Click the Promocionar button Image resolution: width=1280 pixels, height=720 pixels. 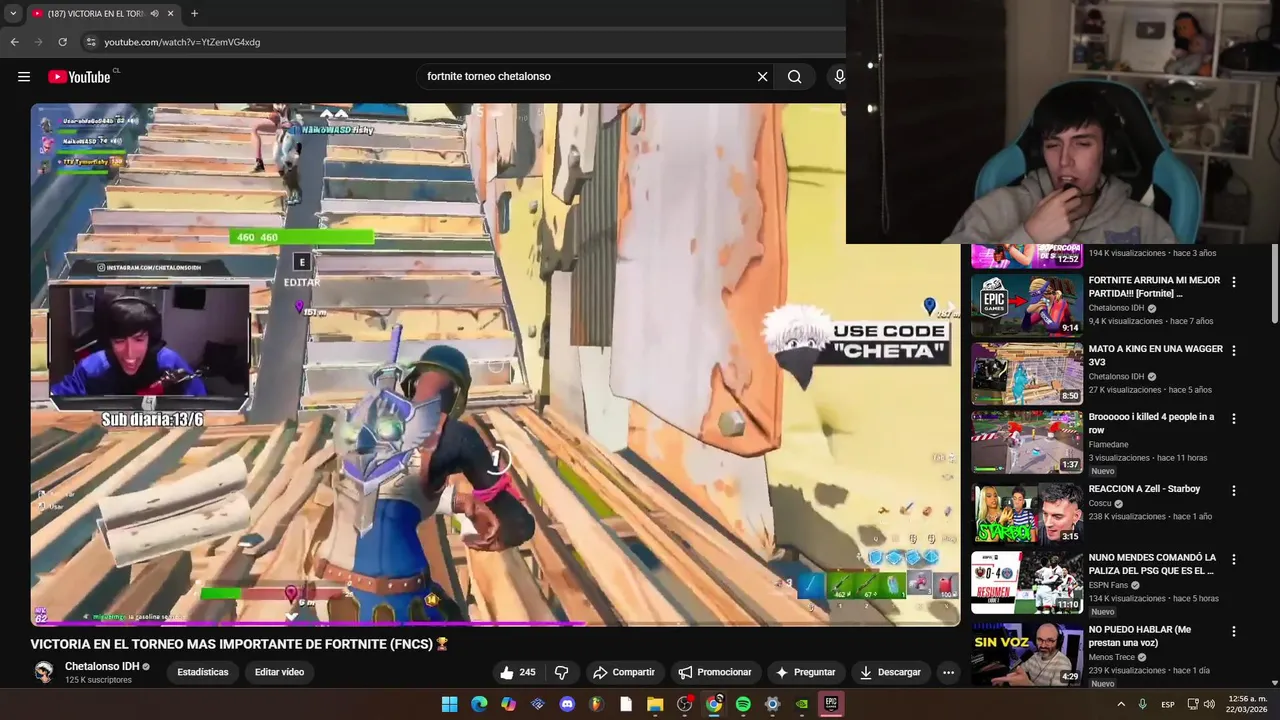coord(715,673)
